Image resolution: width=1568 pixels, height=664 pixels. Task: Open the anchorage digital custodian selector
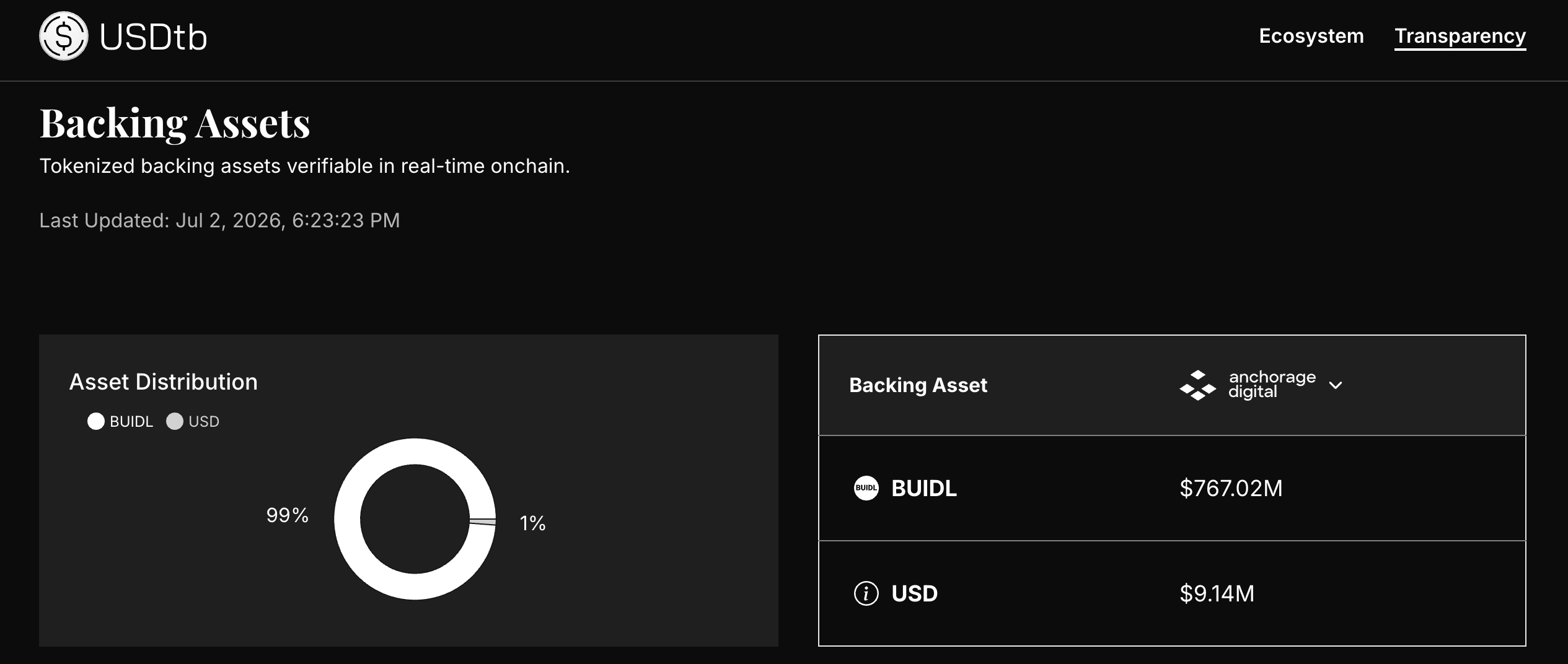1261,385
